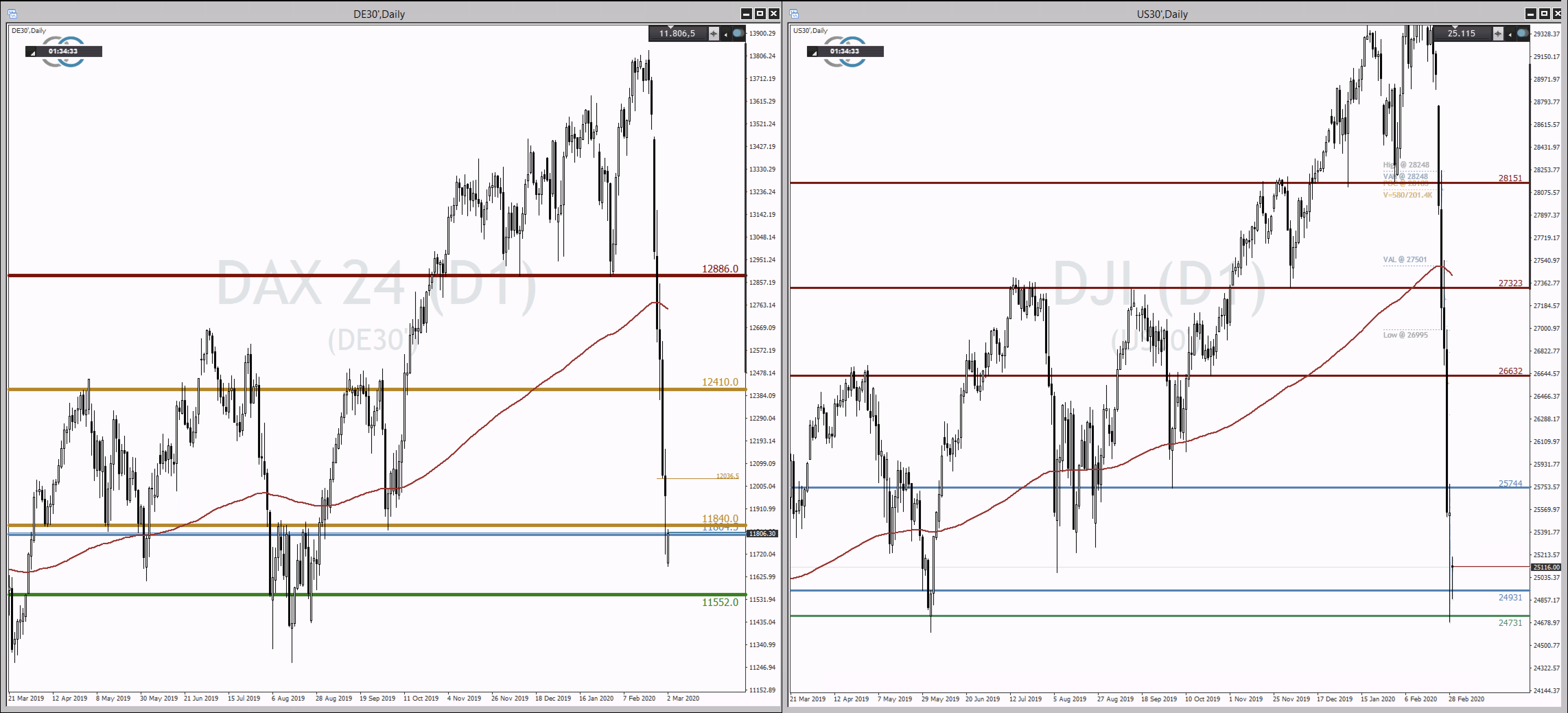The image size is (1568, 713).
Task: Select the green 11552.0 support label
Action: [719, 602]
